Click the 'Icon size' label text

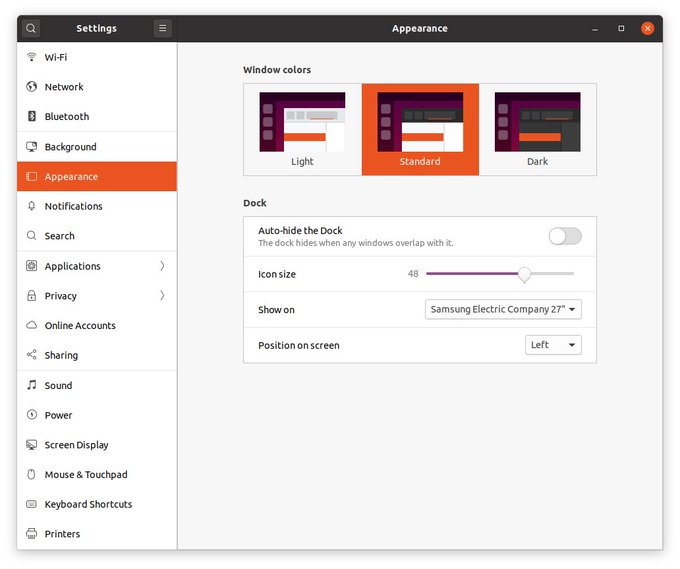coord(277,274)
